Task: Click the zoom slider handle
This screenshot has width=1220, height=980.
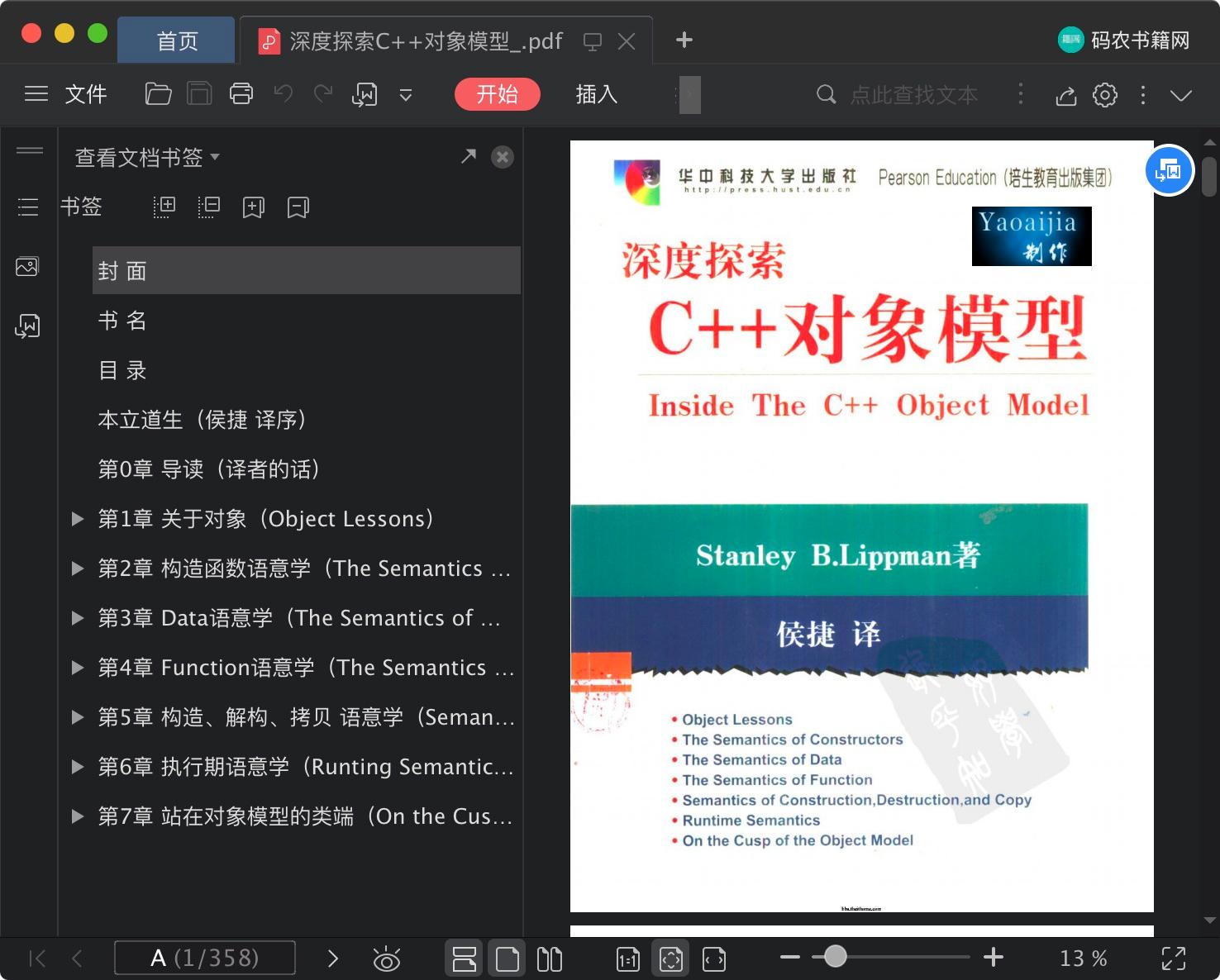Action: tap(836, 957)
